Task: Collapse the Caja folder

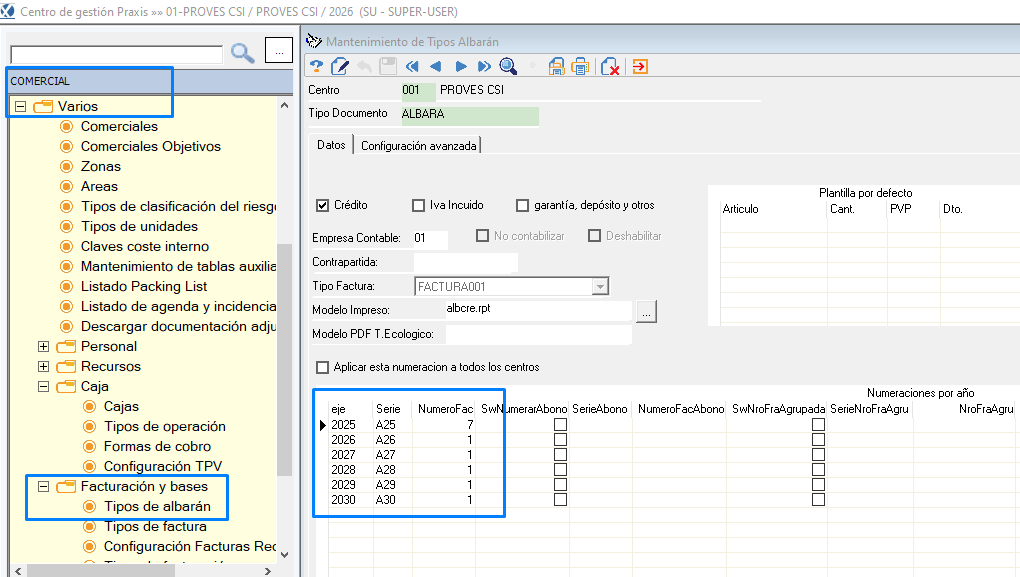Action: tap(44, 387)
